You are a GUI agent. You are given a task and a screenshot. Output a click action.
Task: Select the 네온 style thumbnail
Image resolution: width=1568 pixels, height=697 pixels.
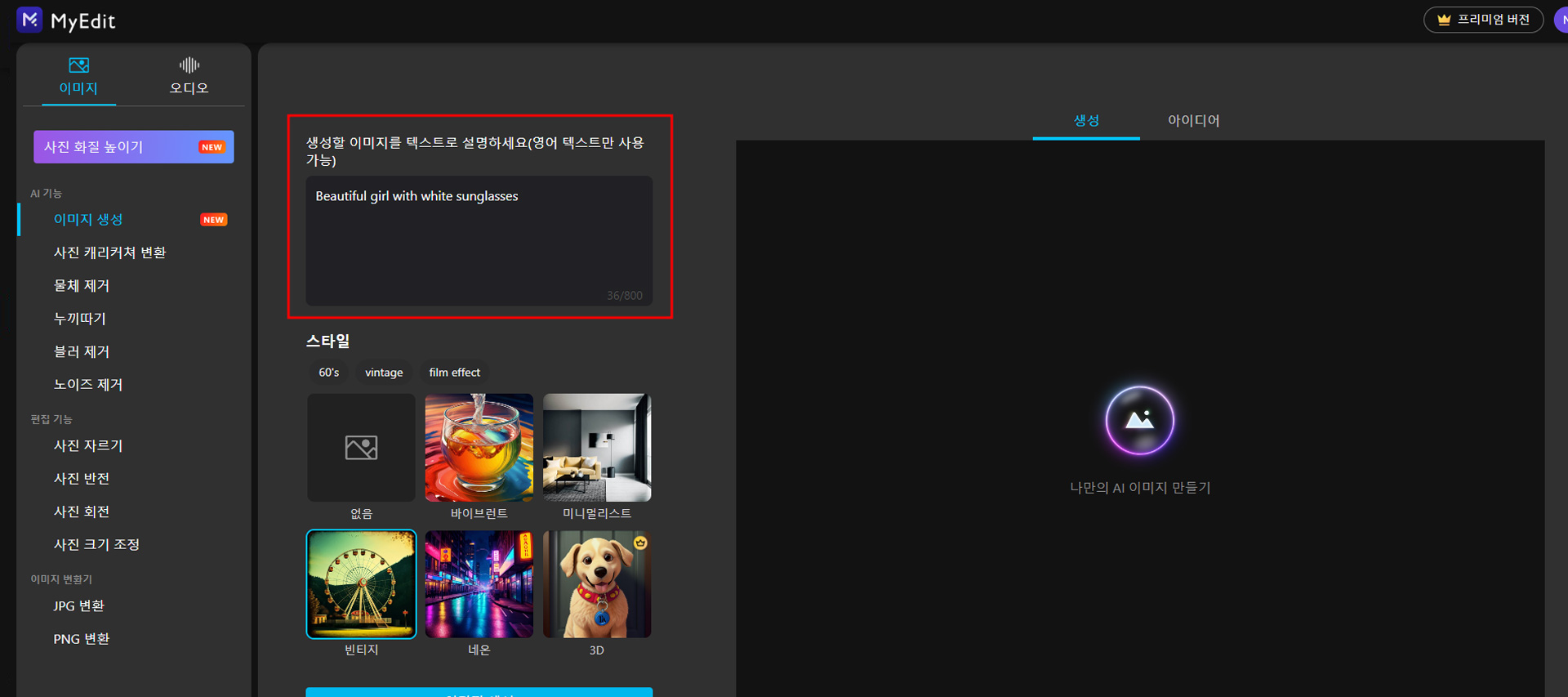479,584
